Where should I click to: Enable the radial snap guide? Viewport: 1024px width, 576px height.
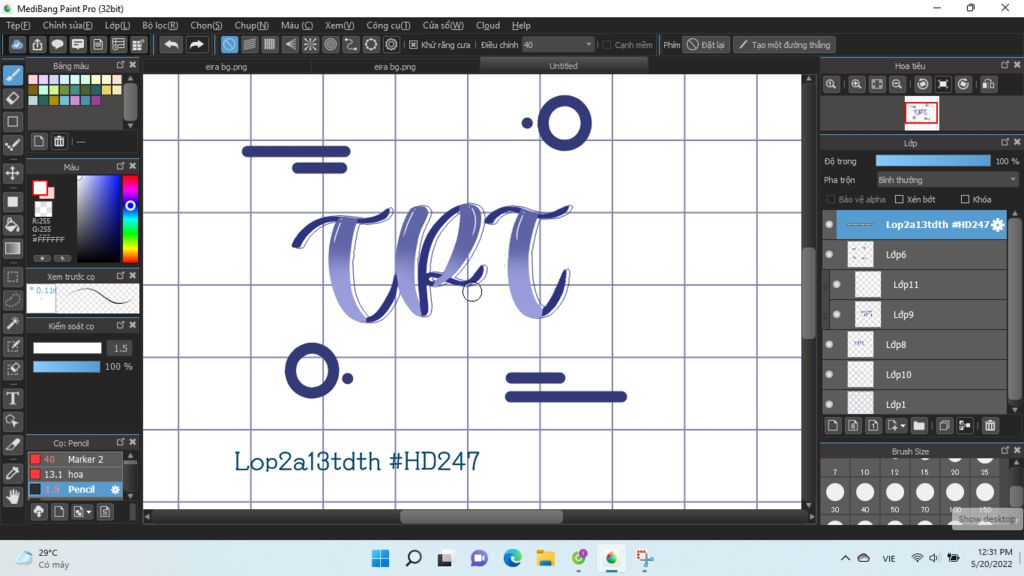(310, 44)
